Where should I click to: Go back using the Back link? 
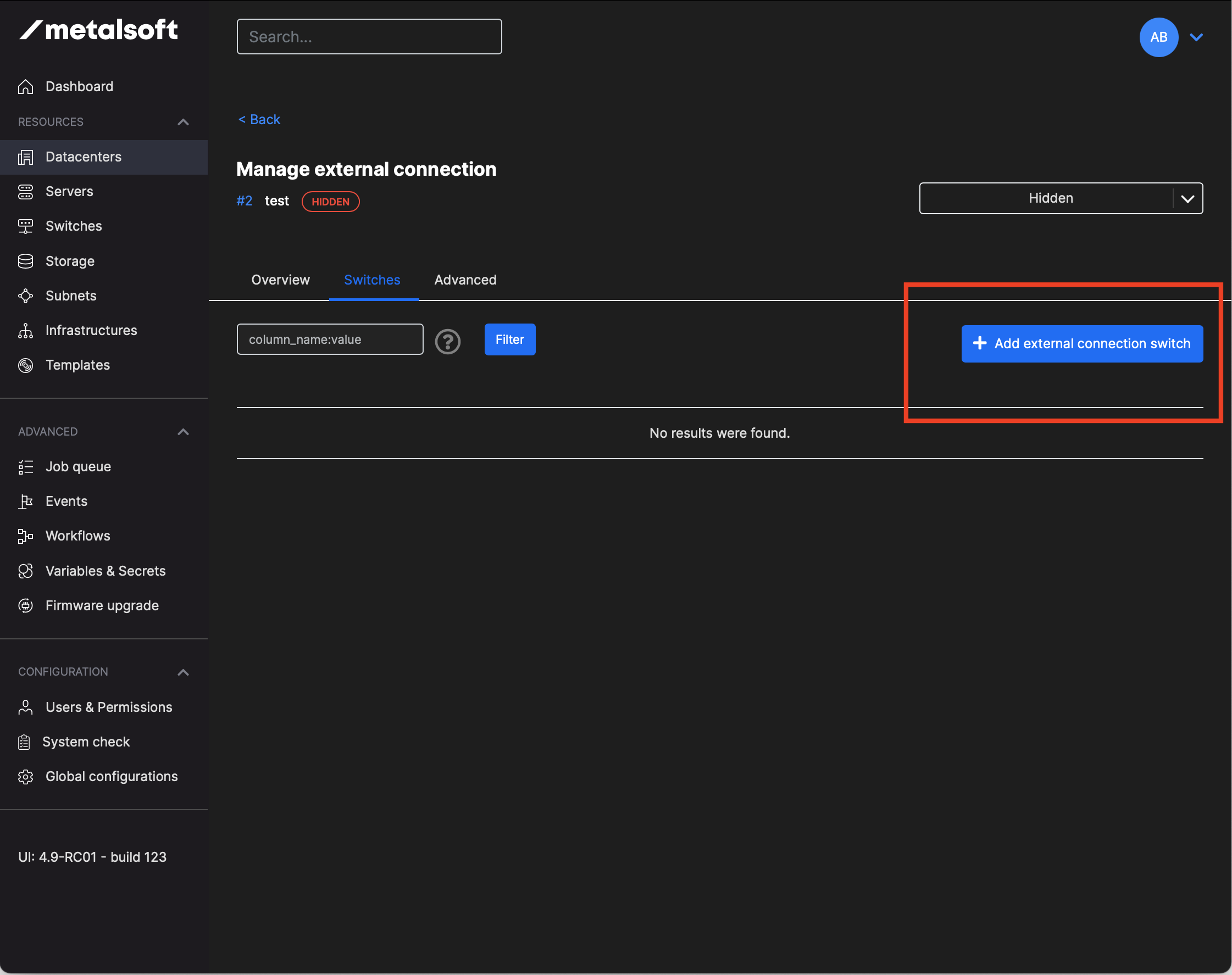point(259,120)
